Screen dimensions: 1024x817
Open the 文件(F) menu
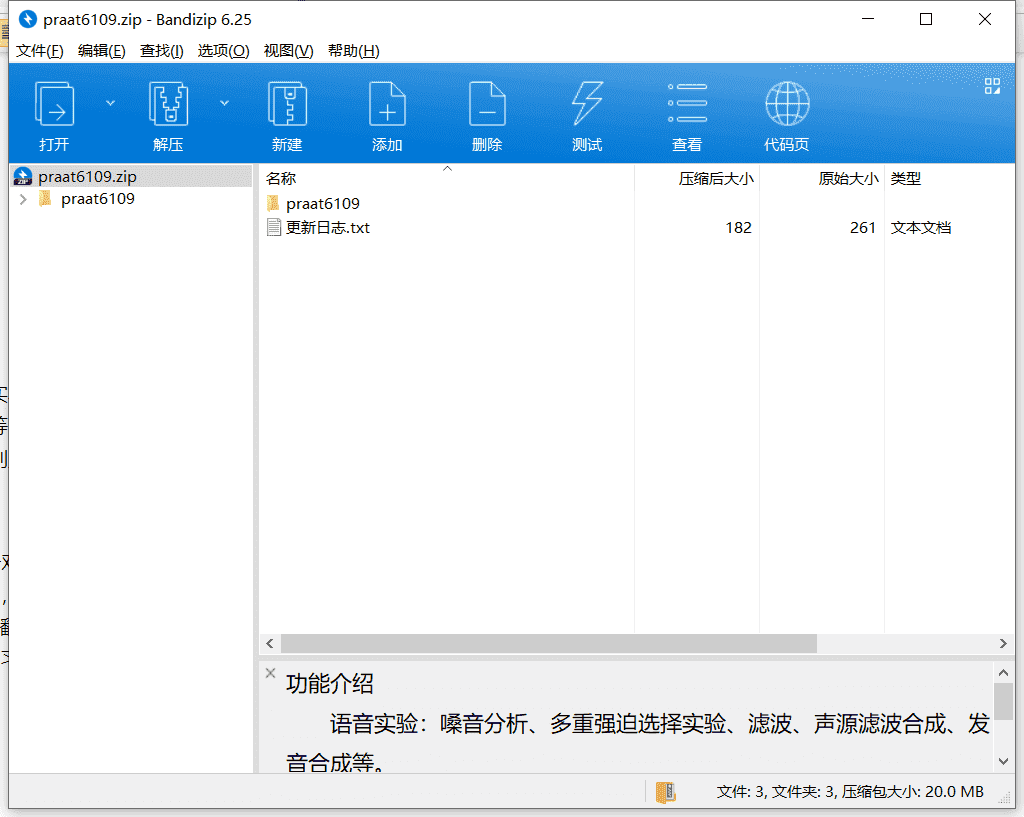tap(39, 51)
